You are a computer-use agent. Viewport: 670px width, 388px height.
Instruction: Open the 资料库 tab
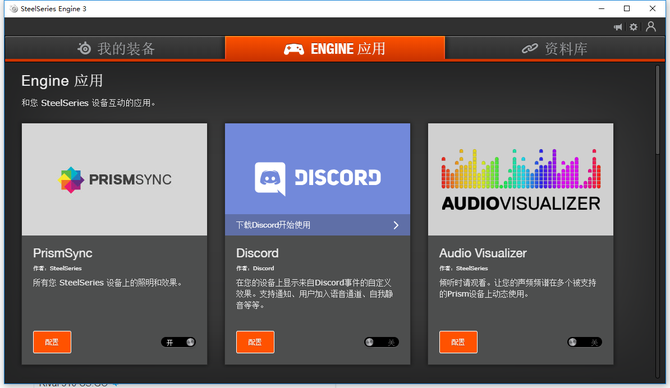click(x=555, y=48)
